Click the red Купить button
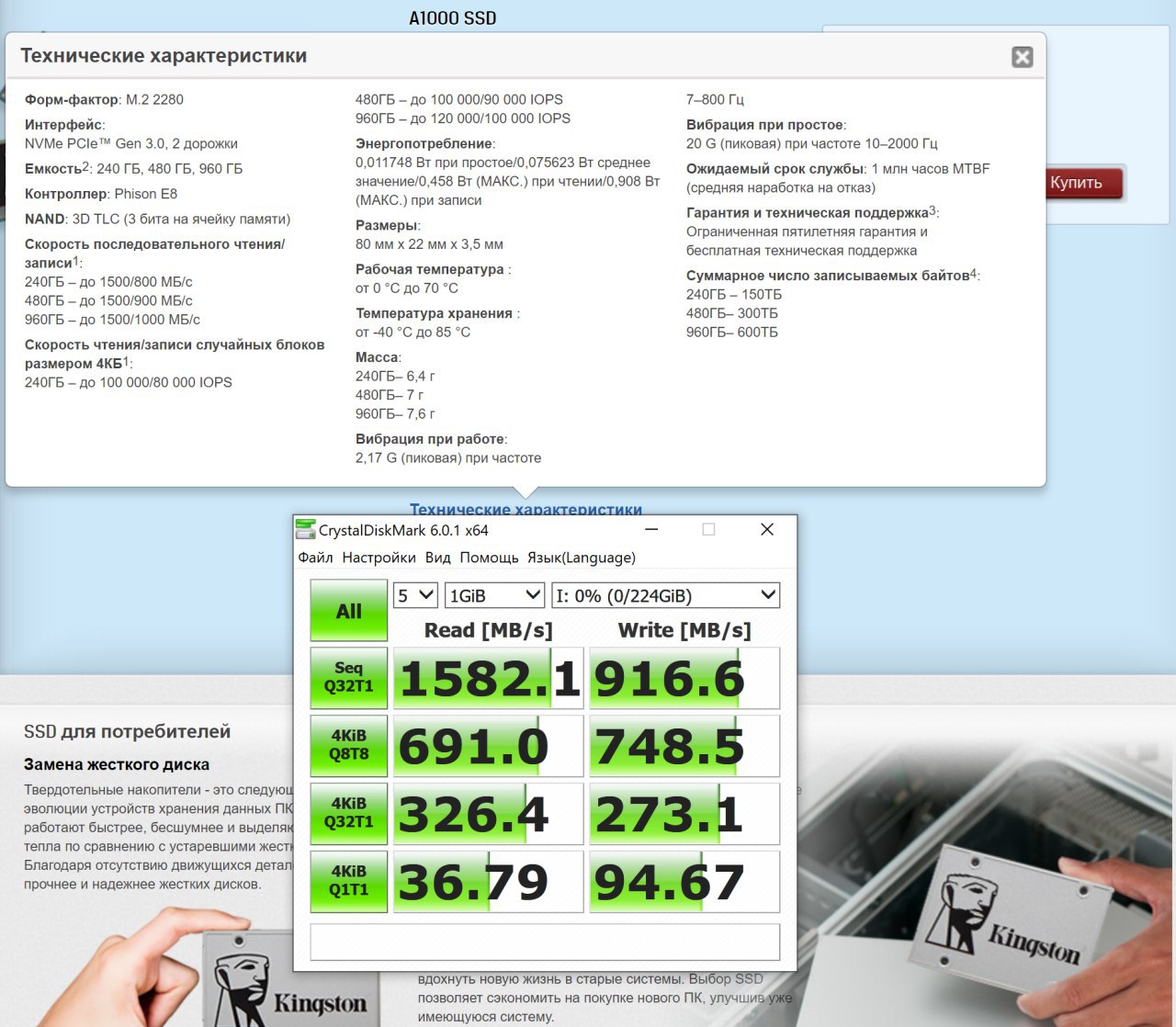The height and width of the screenshot is (1027, 1176). [1084, 183]
